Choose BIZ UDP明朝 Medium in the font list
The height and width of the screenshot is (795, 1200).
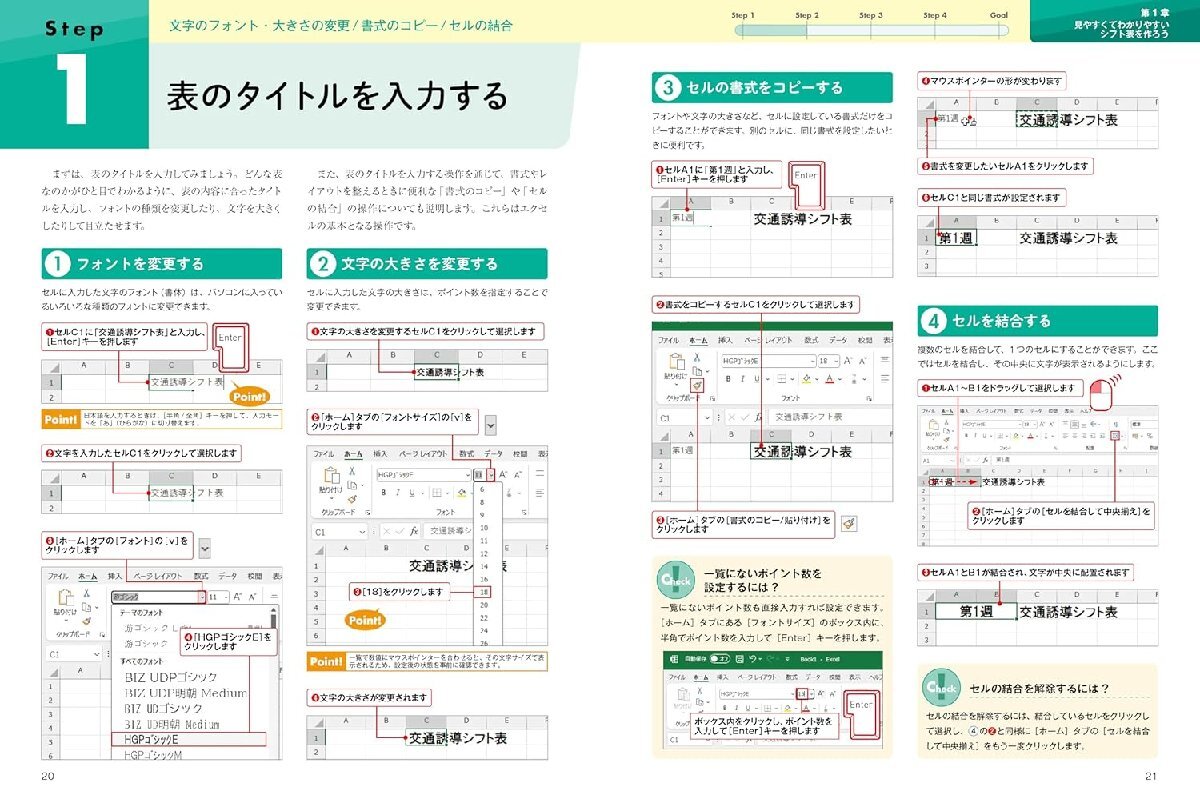point(186,693)
